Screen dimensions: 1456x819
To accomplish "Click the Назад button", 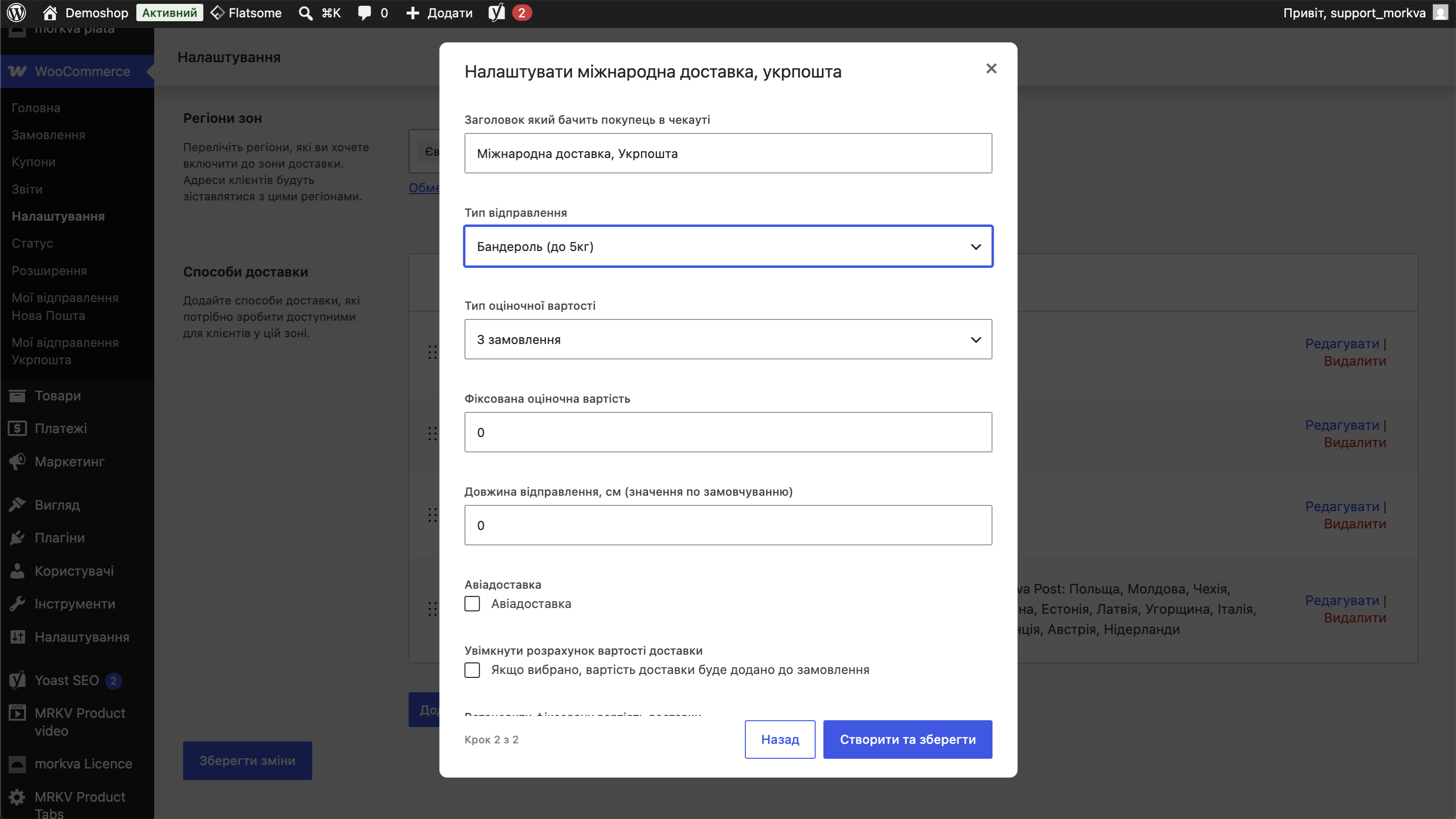I will (780, 739).
